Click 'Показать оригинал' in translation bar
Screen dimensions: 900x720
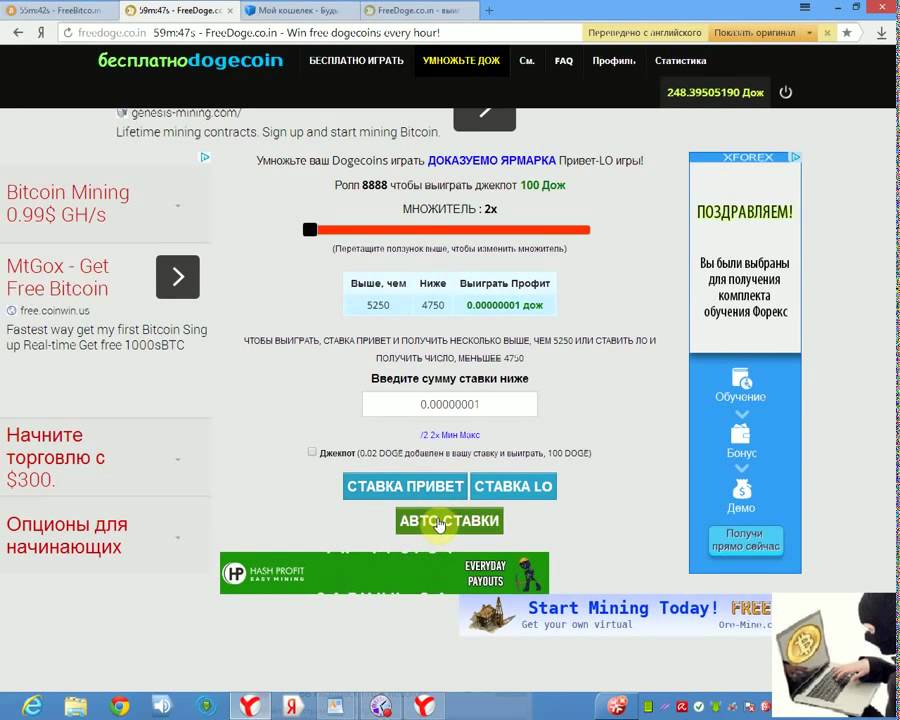[x=754, y=33]
